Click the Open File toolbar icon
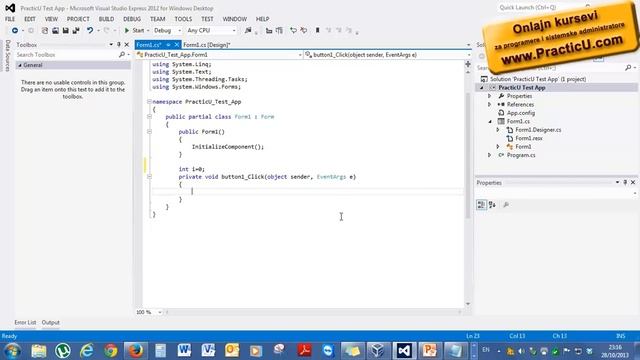Viewport: 640px width, 360px height. [x=55, y=31]
